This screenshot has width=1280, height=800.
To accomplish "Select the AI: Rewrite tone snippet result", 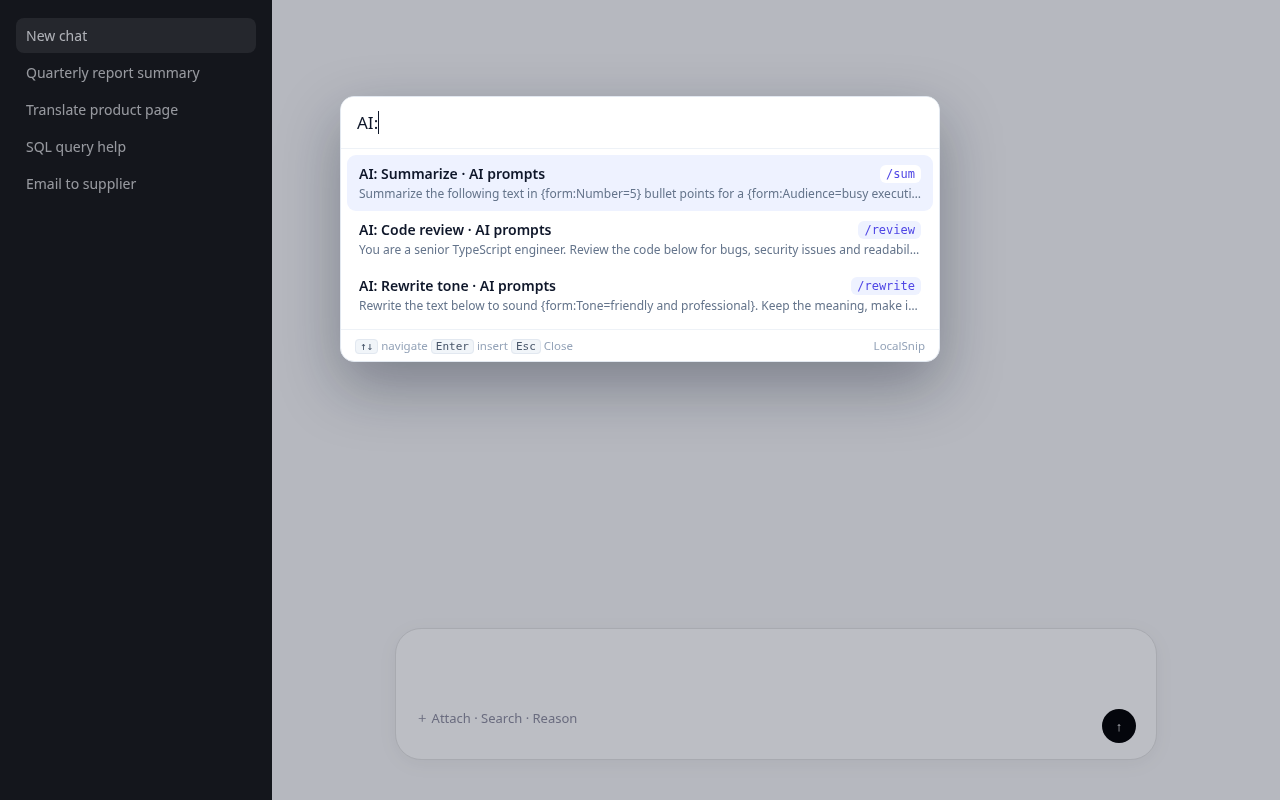I will coord(640,295).
